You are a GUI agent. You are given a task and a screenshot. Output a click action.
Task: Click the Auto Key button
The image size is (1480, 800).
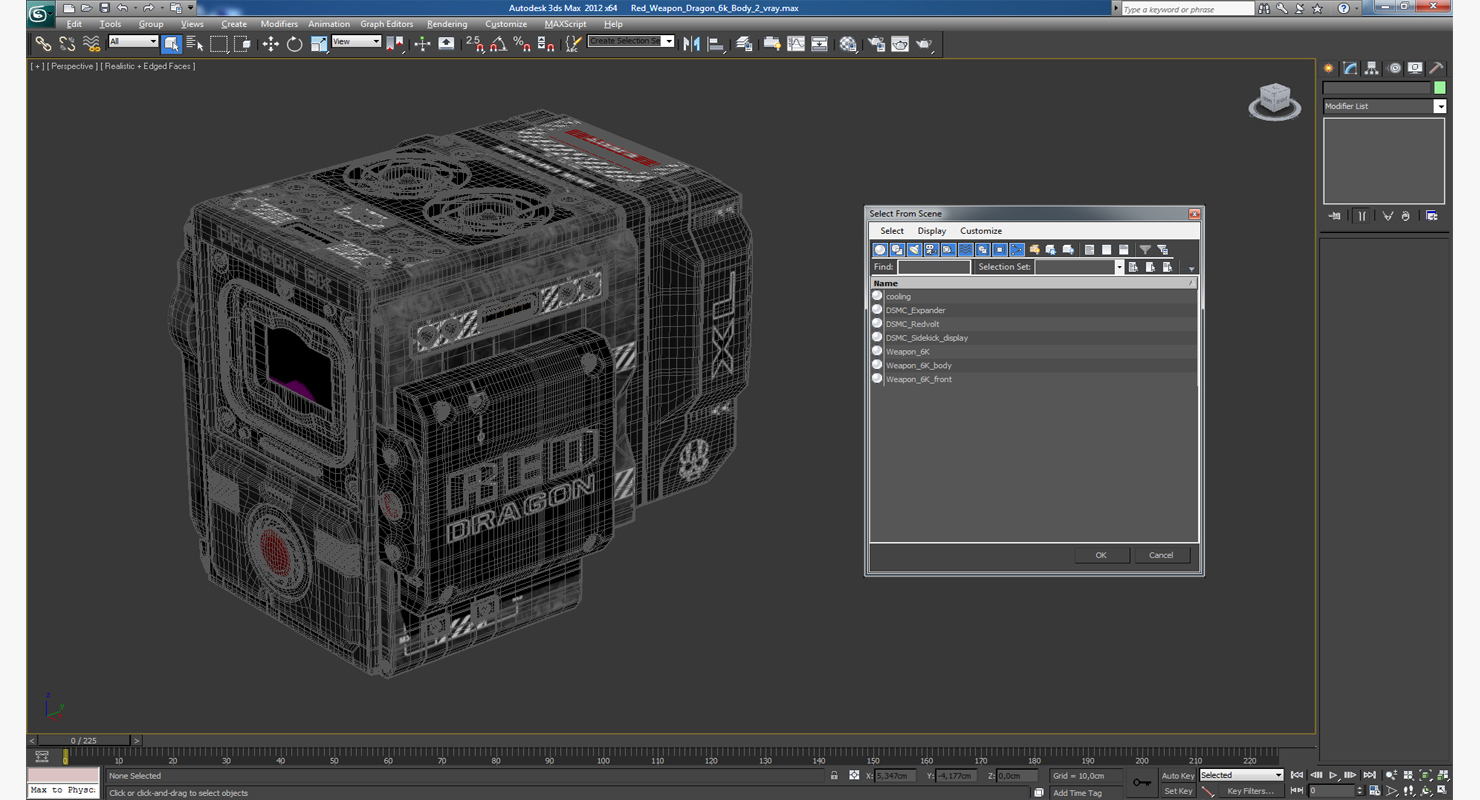1177,776
